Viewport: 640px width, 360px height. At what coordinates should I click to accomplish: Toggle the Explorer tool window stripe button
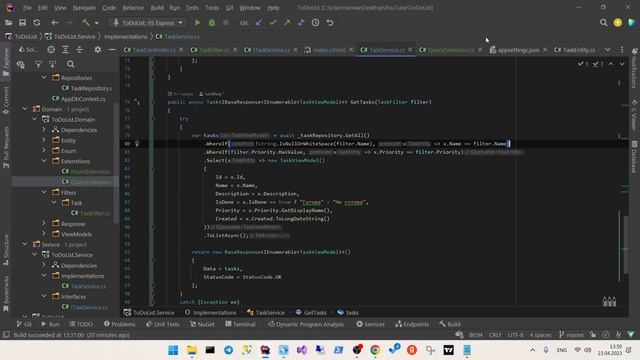[x=6, y=62]
